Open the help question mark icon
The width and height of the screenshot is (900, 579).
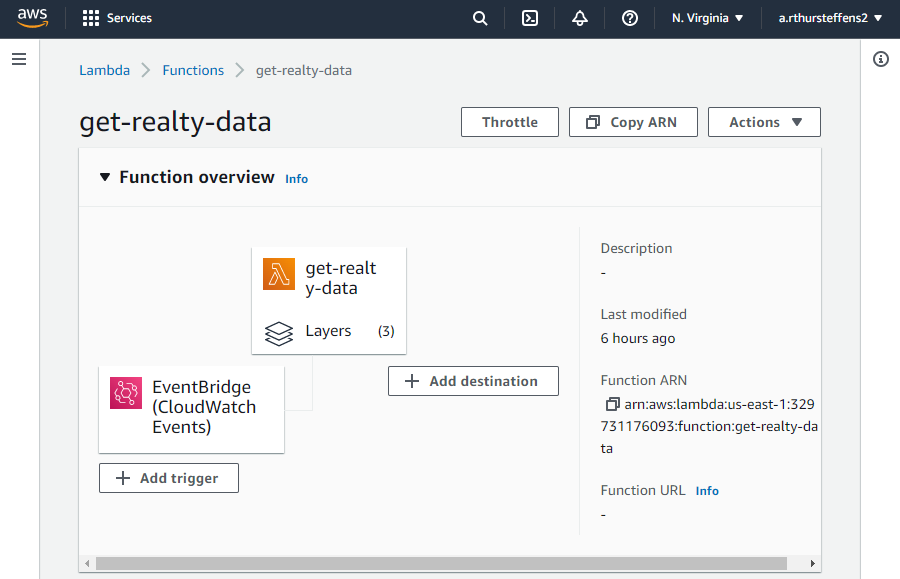click(630, 18)
